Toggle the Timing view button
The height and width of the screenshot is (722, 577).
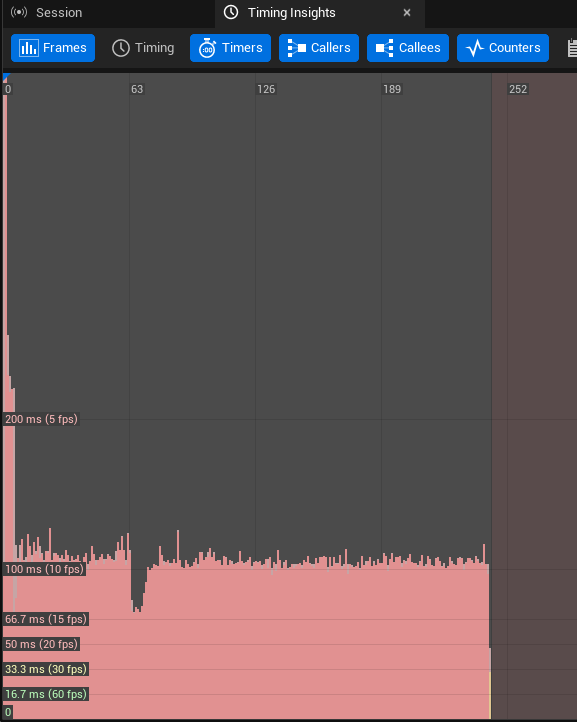[x=143, y=48]
